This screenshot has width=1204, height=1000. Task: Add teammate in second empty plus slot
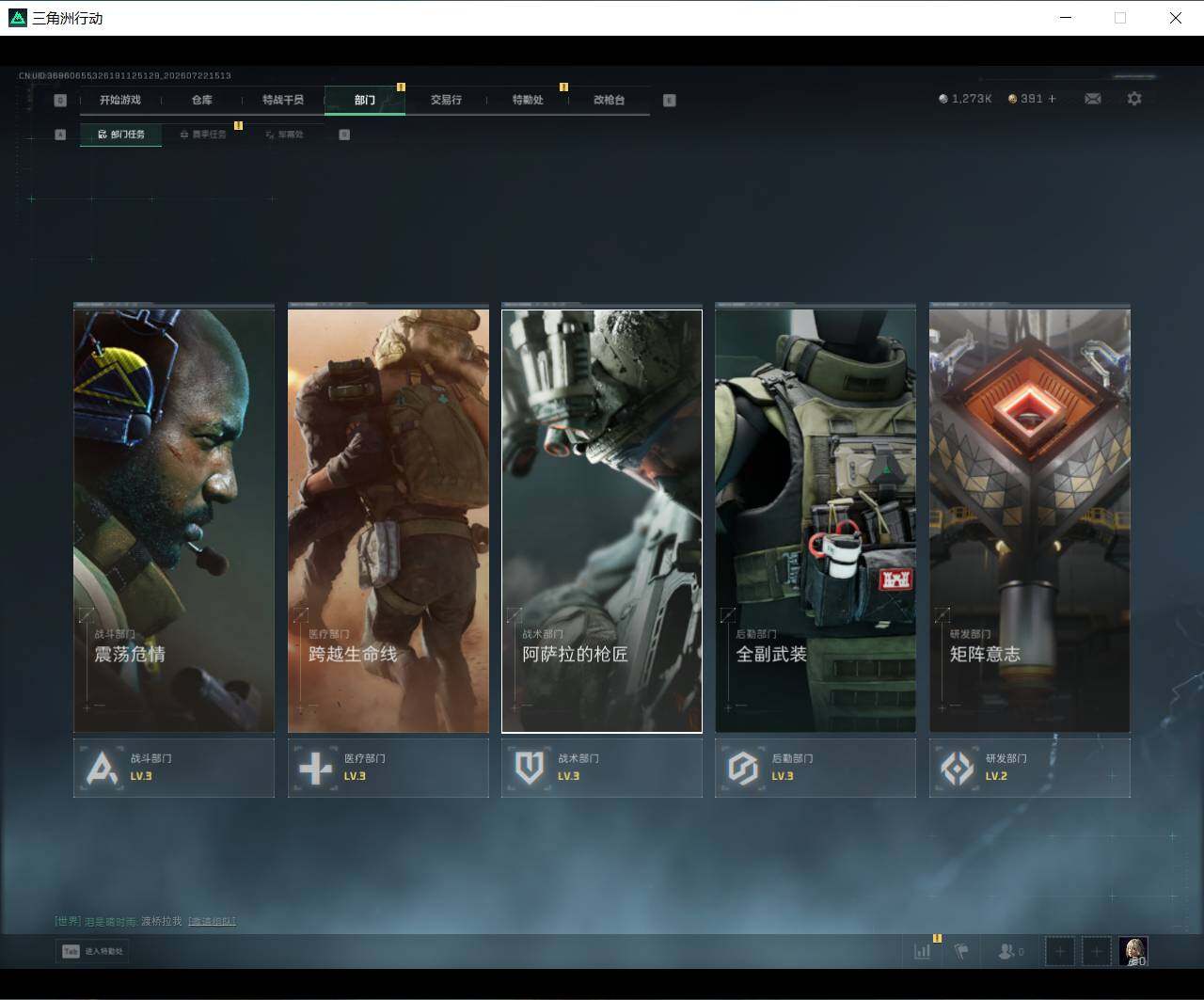coord(1096,951)
